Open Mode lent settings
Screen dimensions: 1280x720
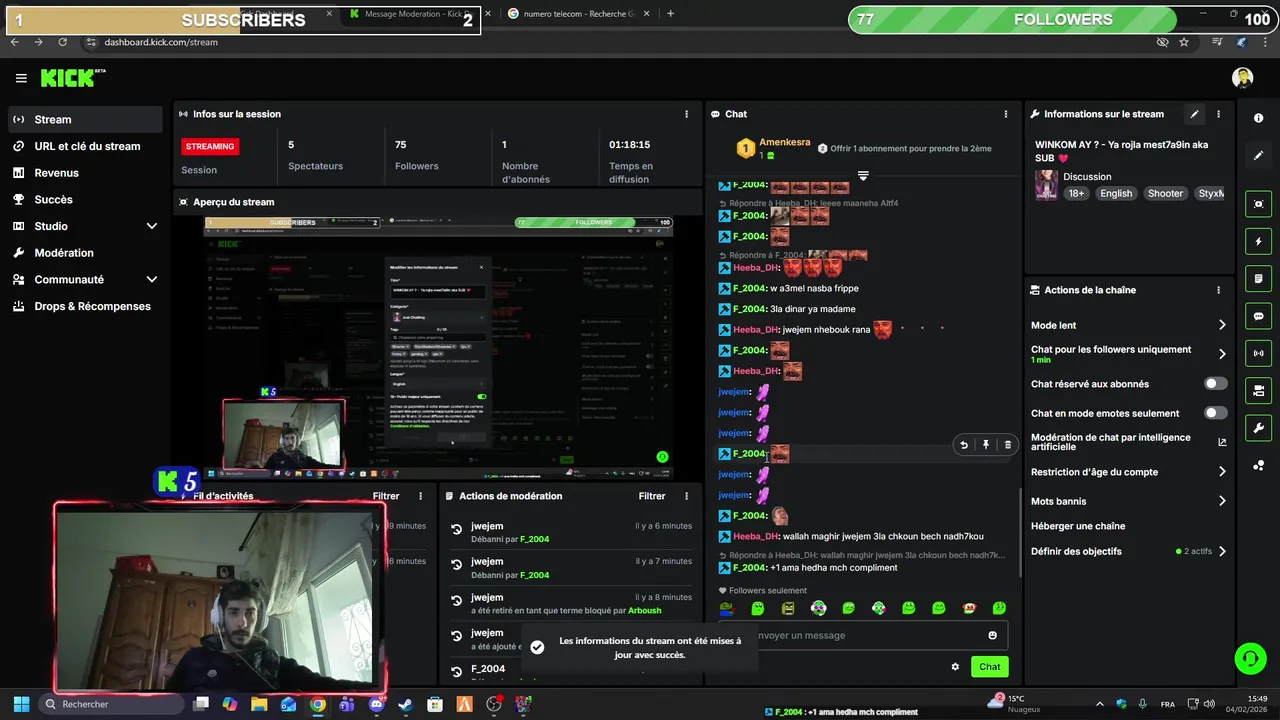pos(1129,325)
